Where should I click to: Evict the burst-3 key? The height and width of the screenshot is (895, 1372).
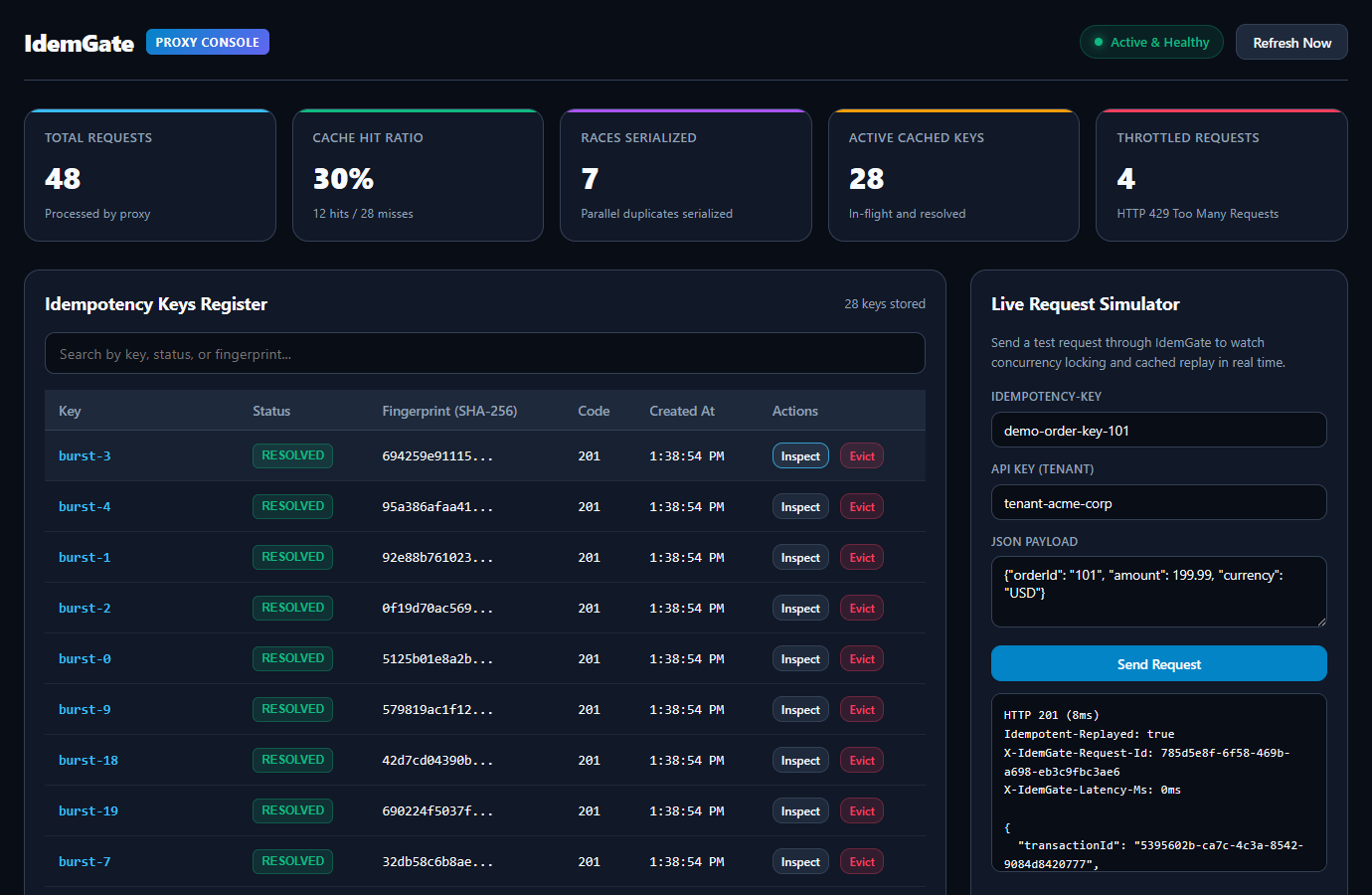coord(862,455)
